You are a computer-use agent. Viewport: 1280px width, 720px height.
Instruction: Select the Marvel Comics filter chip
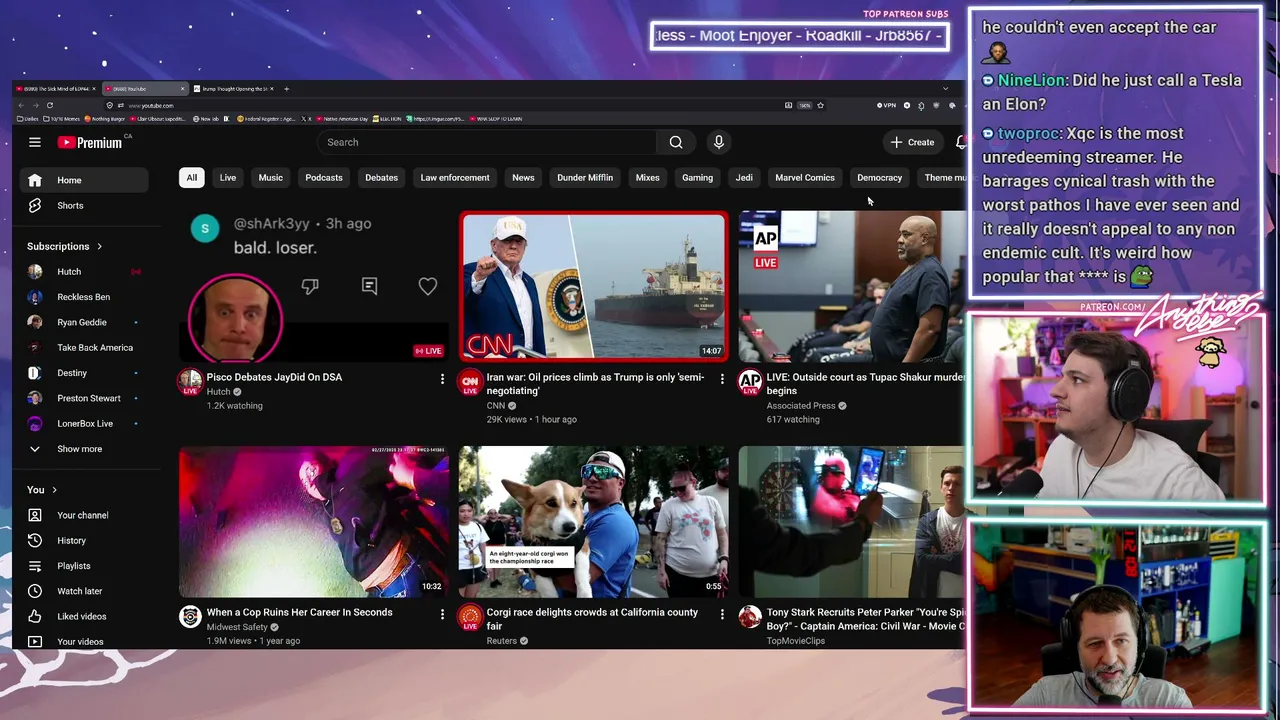[805, 178]
